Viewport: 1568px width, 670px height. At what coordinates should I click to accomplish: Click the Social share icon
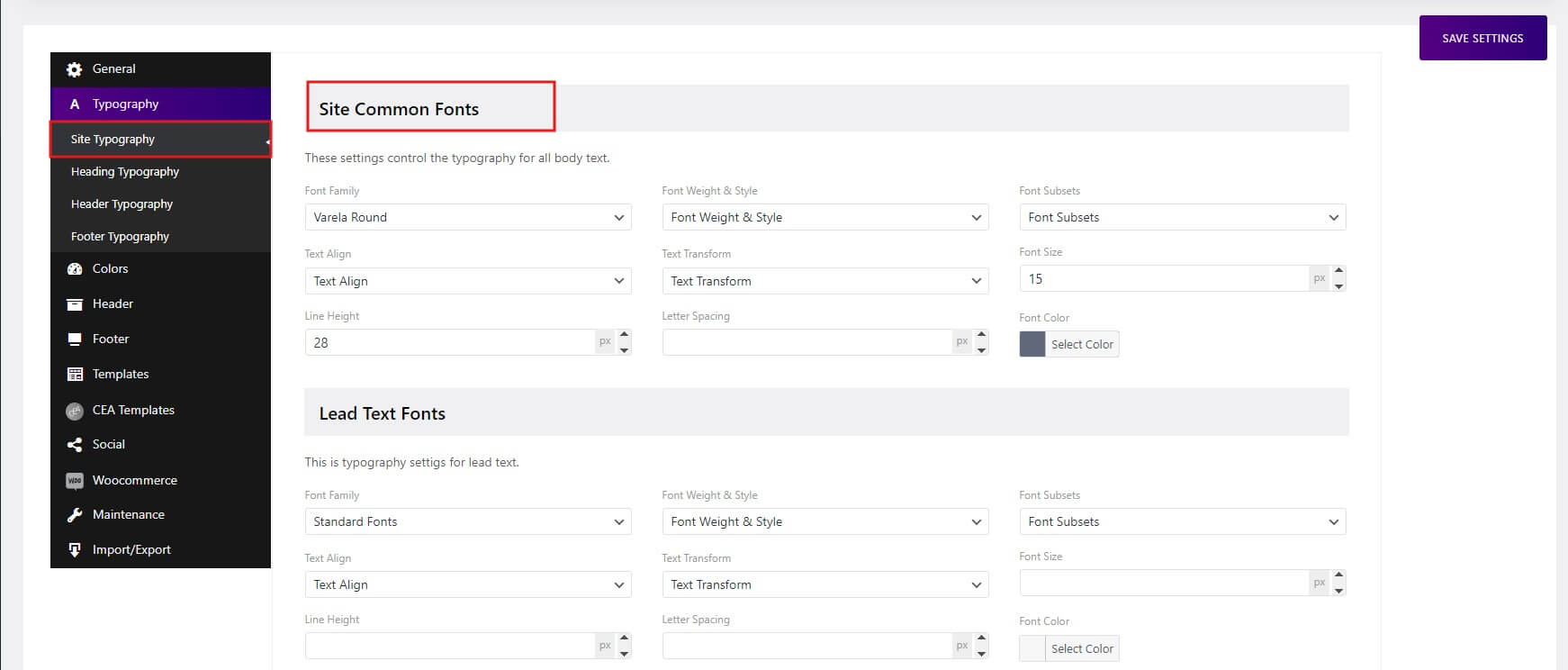[75, 445]
